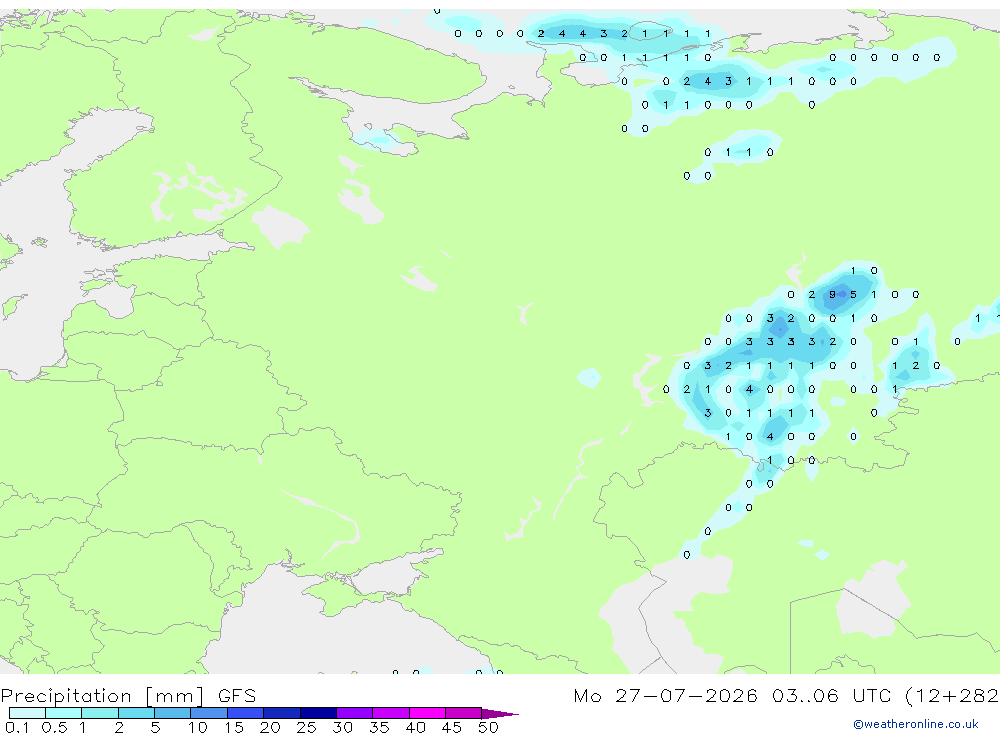Click the 15–20 mm legend swatch

pyautogui.click(x=246, y=713)
